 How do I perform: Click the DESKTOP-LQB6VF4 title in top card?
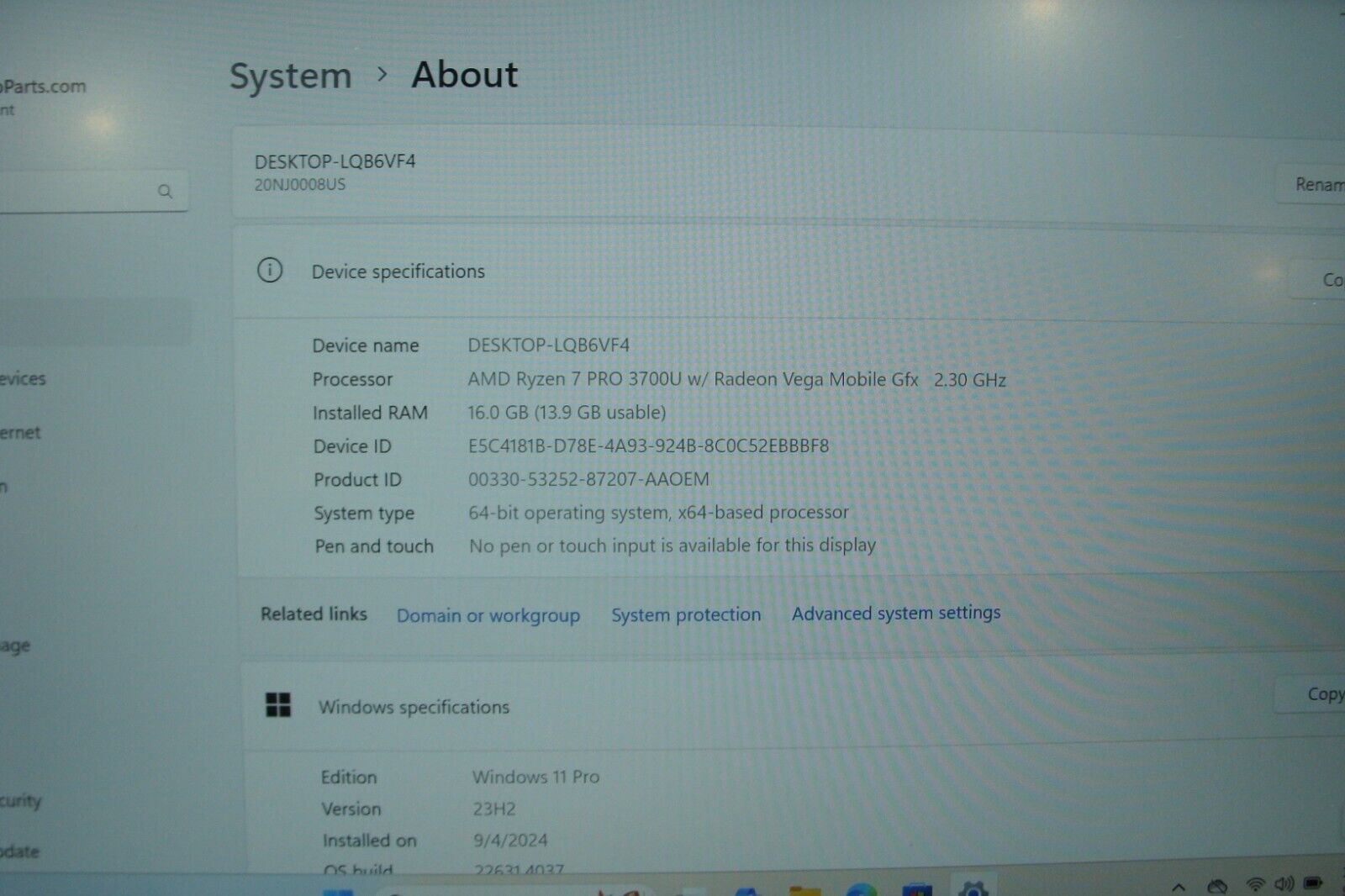pyautogui.click(x=335, y=161)
